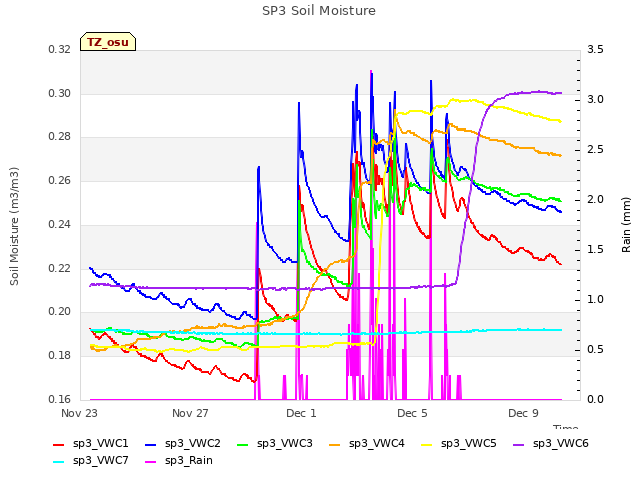Image resolution: width=640 pixels, height=480 pixels.
Task: Click the blue sp3_VWC2 legend swatch
Action: pos(151,444)
